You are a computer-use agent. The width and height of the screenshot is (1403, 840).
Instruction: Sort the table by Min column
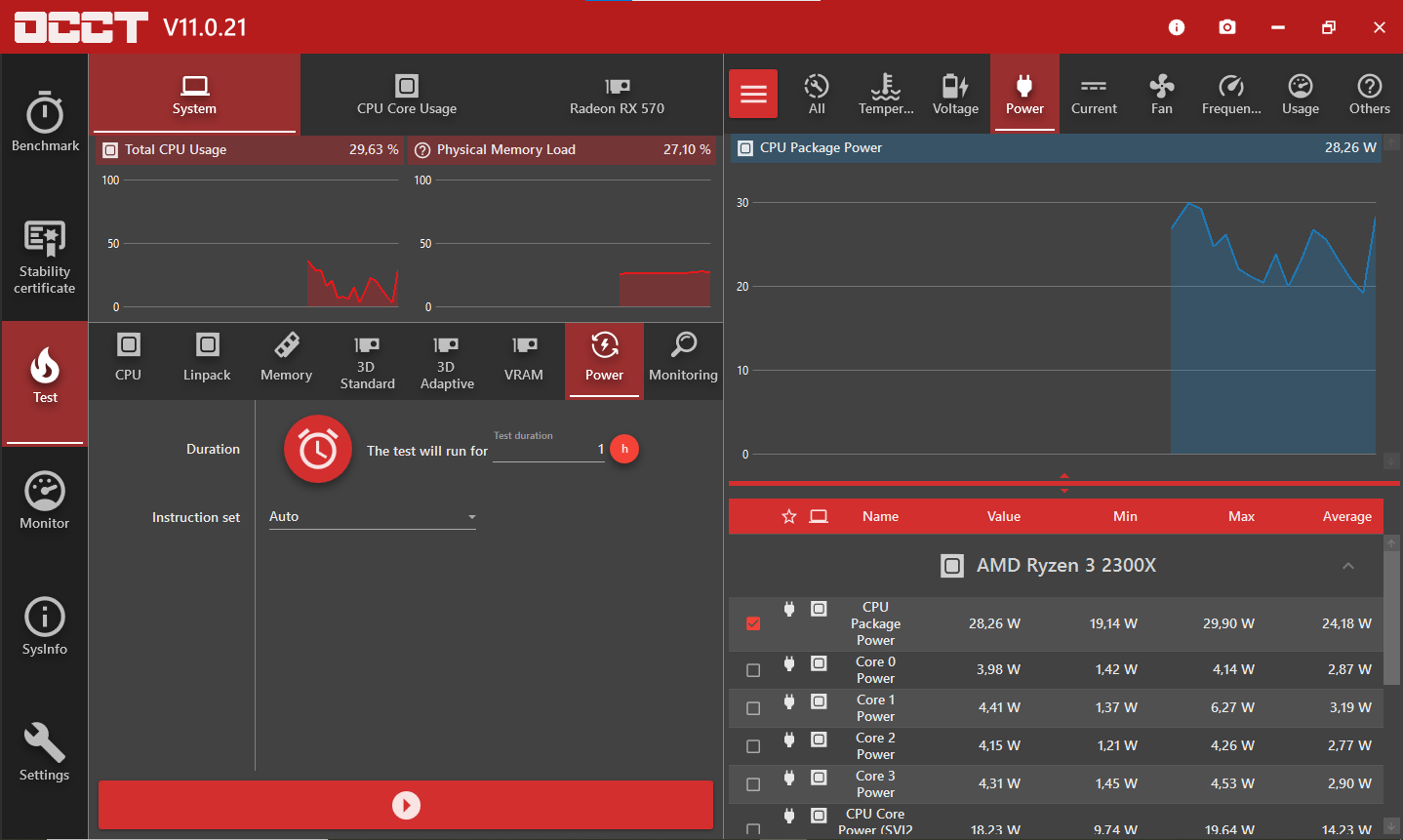[1125, 517]
